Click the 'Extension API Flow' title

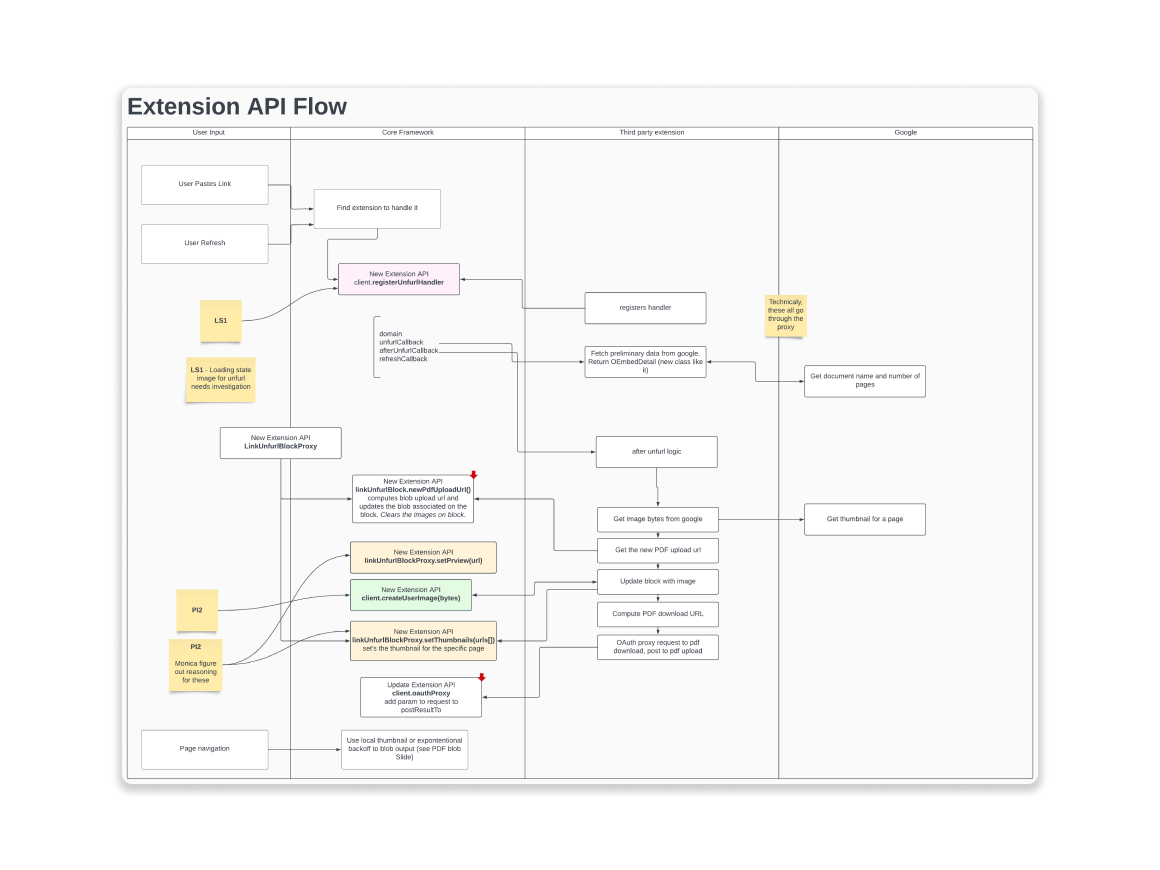[237, 107]
